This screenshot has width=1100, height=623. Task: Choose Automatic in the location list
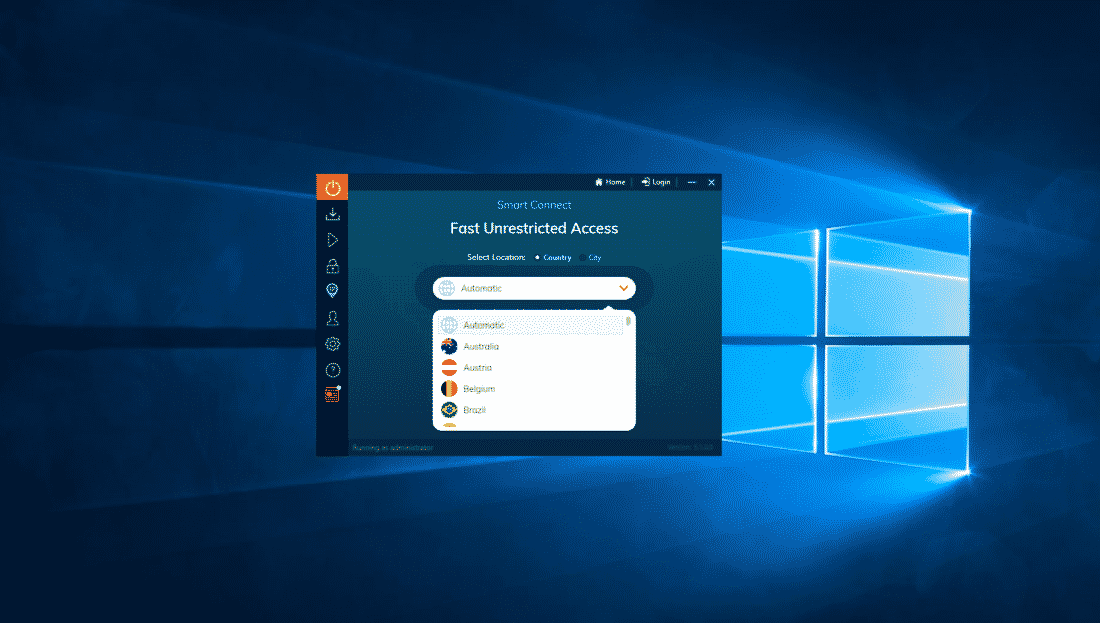tap(531, 325)
